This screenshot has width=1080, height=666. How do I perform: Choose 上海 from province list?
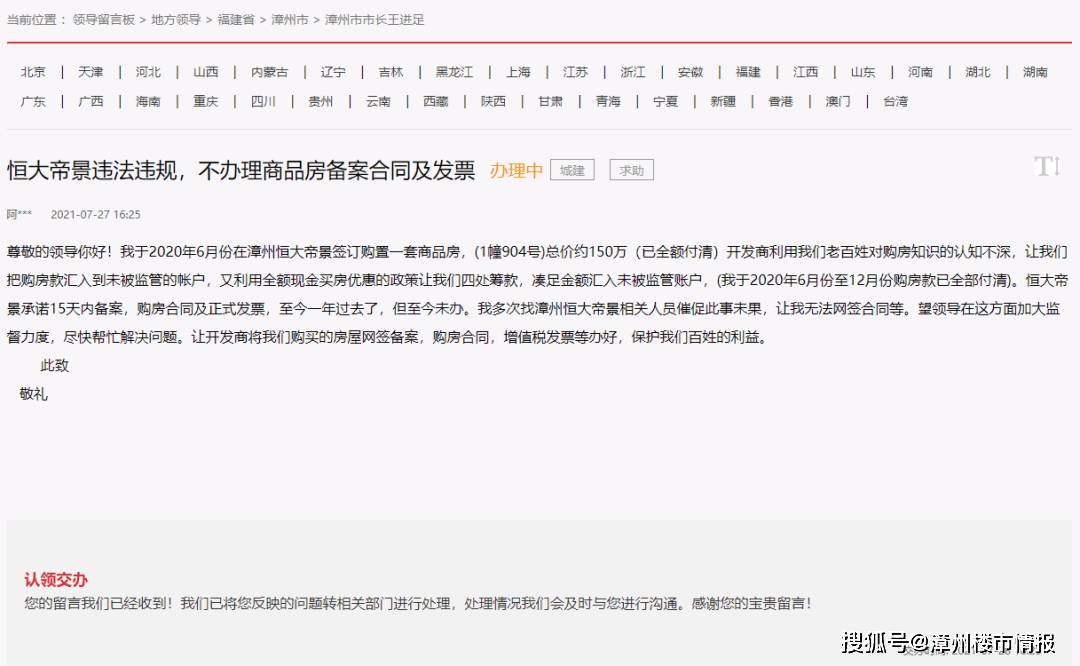point(518,72)
